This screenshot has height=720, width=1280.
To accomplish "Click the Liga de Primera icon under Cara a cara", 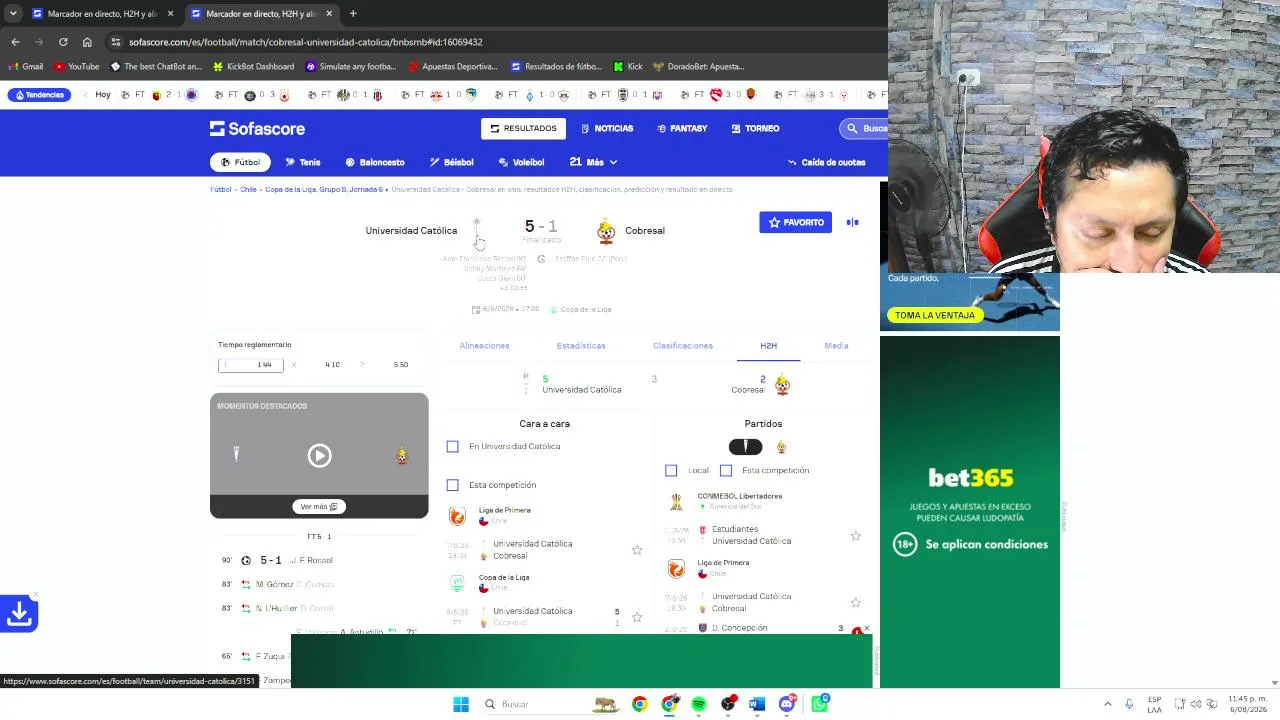I will [457, 516].
